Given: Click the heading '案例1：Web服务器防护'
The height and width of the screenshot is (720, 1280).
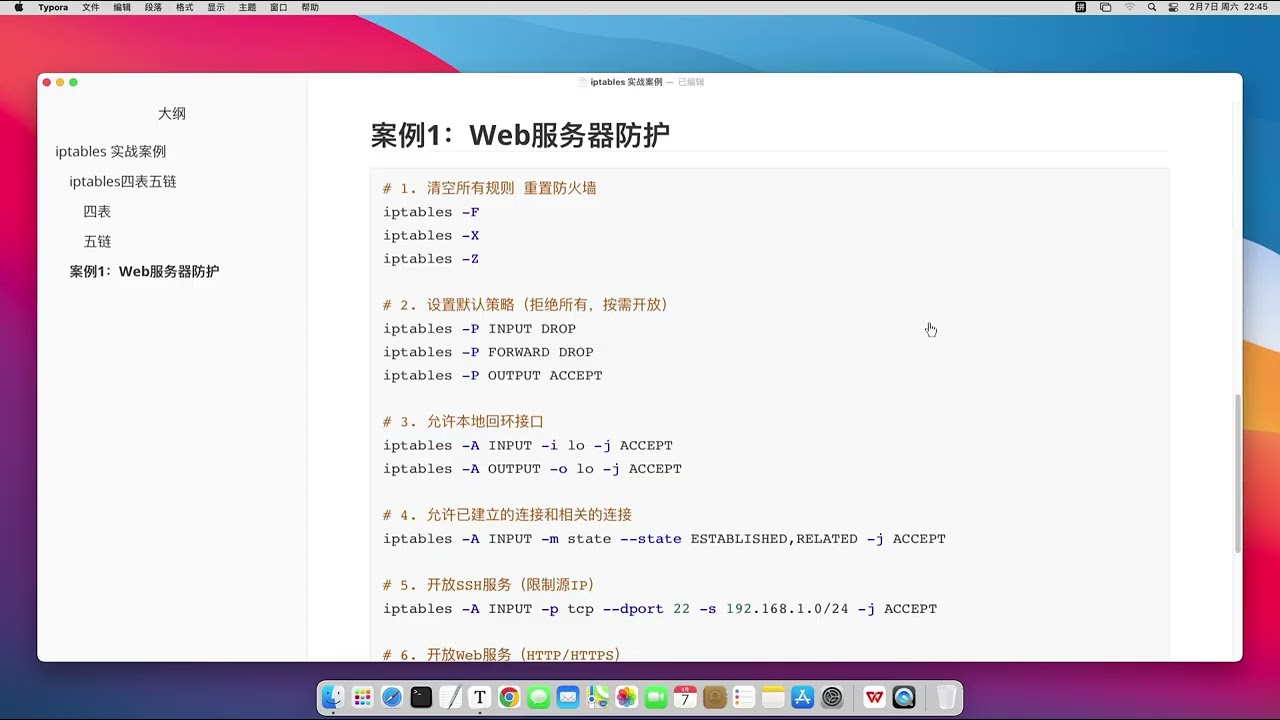Looking at the screenshot, I should pos(520,135).
